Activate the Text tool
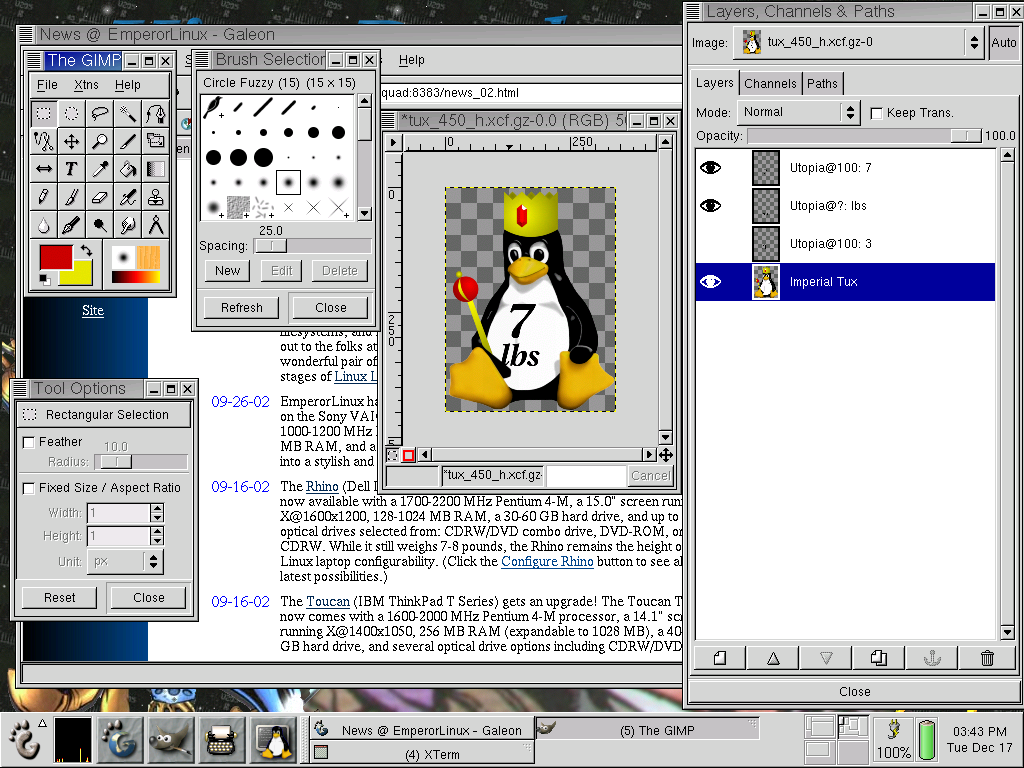This screenshot has height=768, width=1024. [71, 169]
